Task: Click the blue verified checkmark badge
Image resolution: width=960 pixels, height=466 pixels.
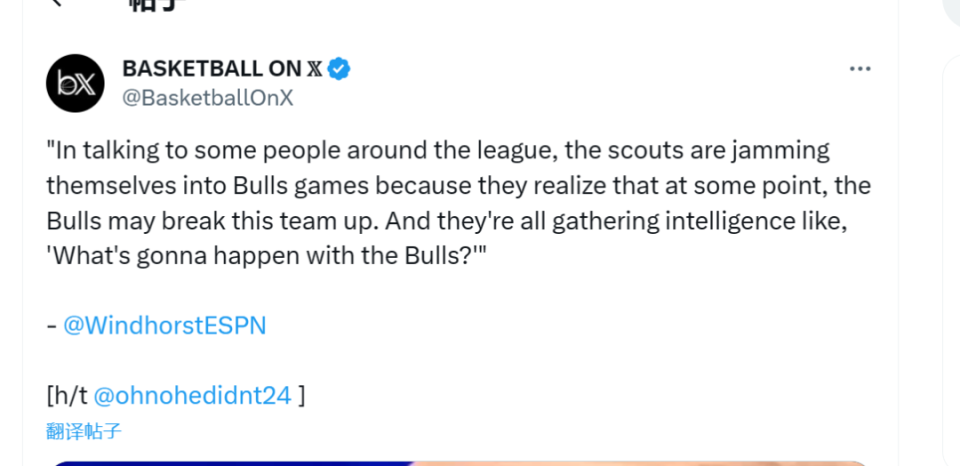Action: click(x=339, y=69)
